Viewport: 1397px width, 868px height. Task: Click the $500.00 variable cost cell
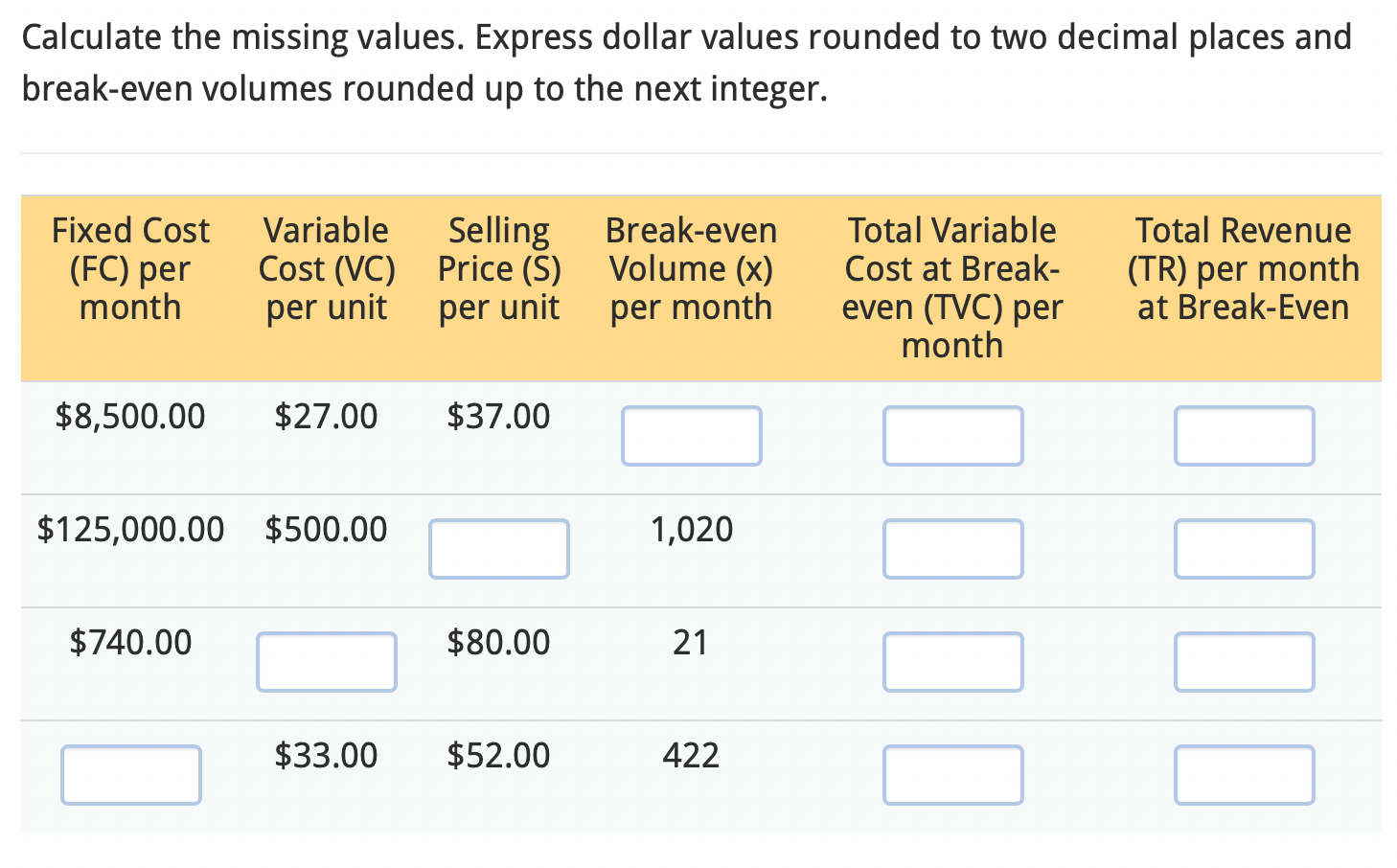pyautogui.click(x=326, y=529)
